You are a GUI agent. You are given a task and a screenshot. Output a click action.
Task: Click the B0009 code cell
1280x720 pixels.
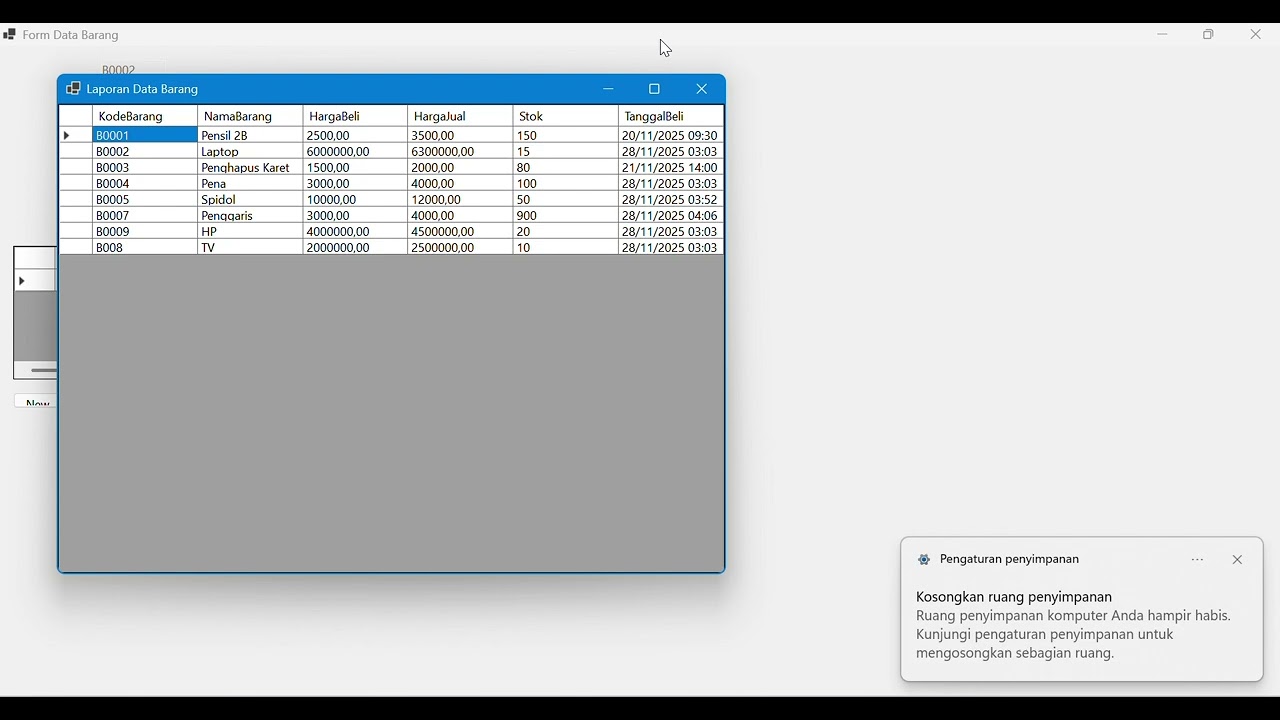[x=145, y=231]
